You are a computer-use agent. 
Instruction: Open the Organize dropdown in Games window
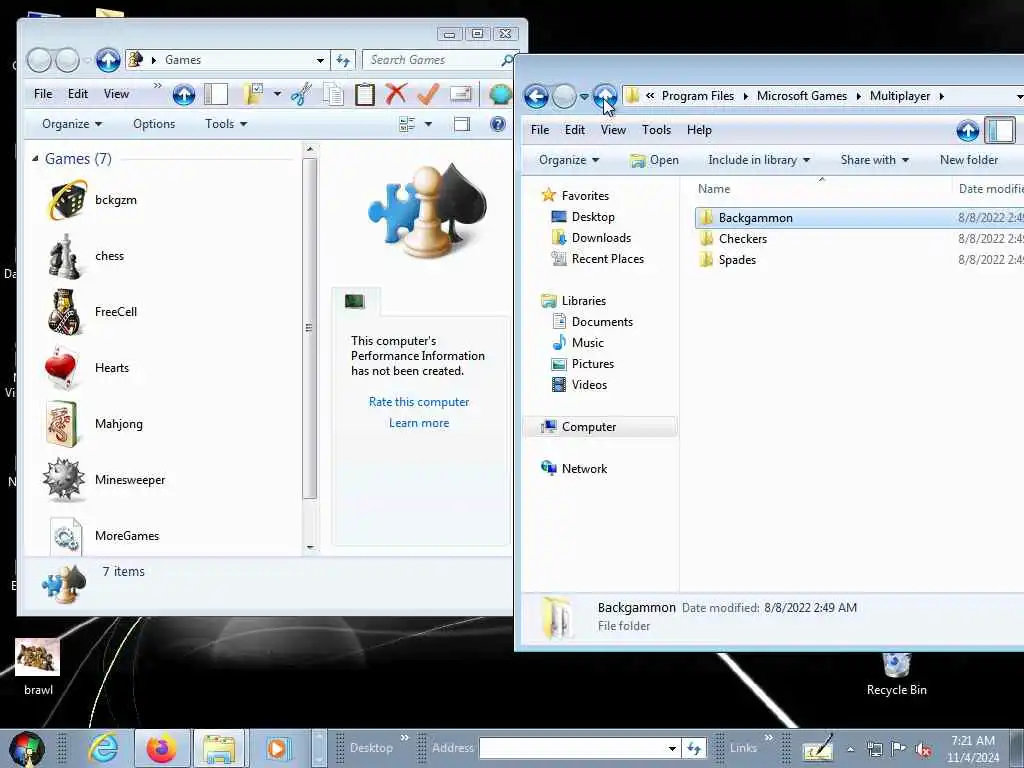click(72, 124)
